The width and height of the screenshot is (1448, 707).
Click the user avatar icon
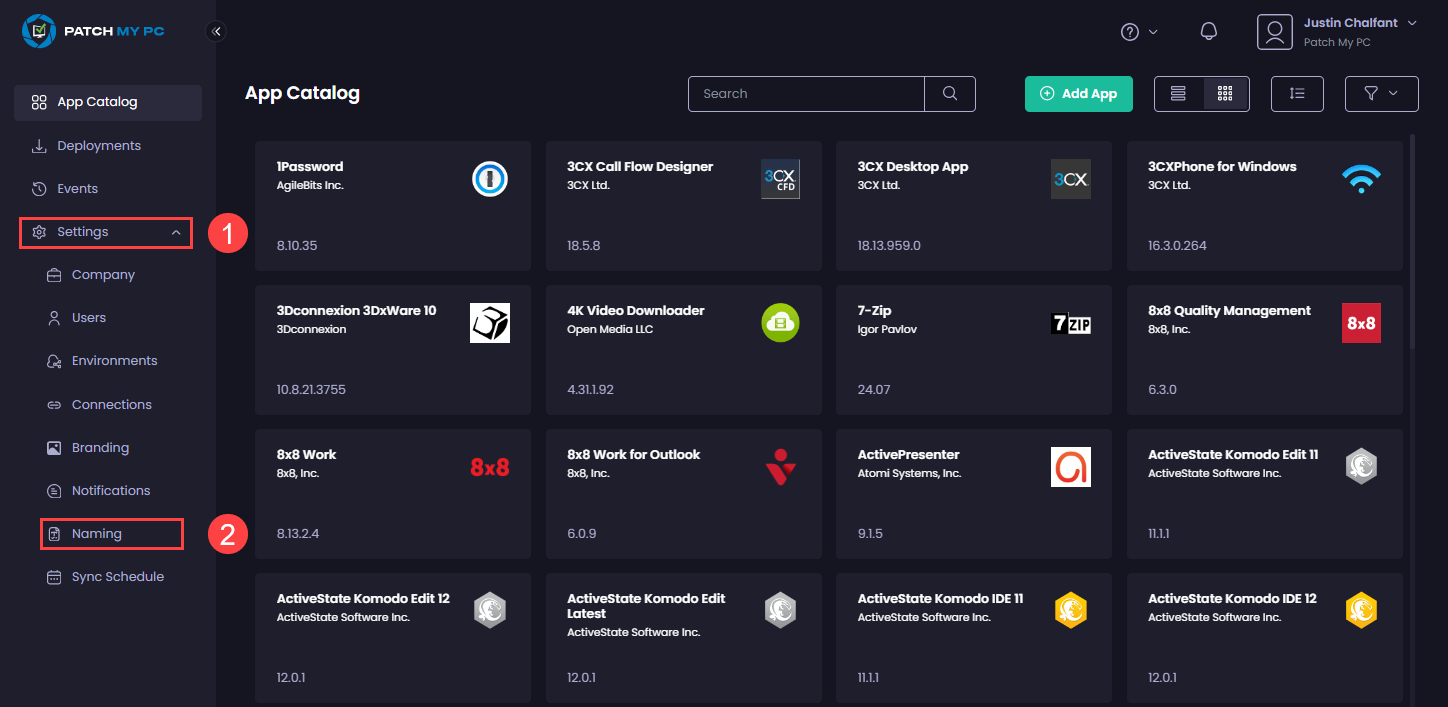point(1274,32)
